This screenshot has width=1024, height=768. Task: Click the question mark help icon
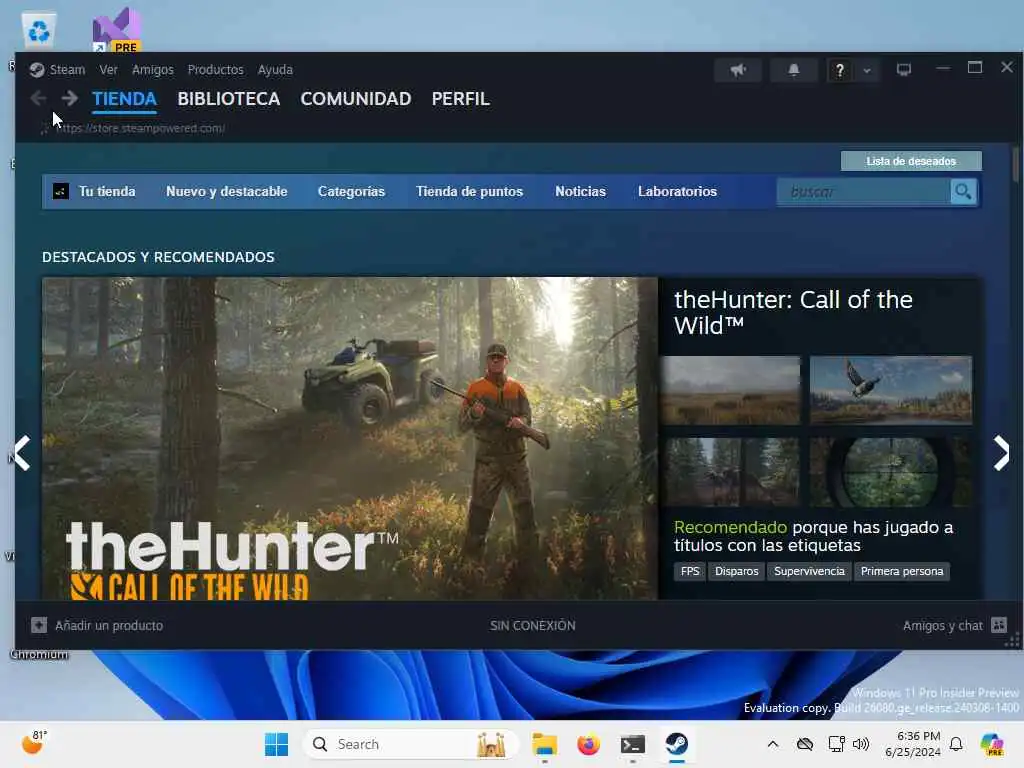(840, 70)
